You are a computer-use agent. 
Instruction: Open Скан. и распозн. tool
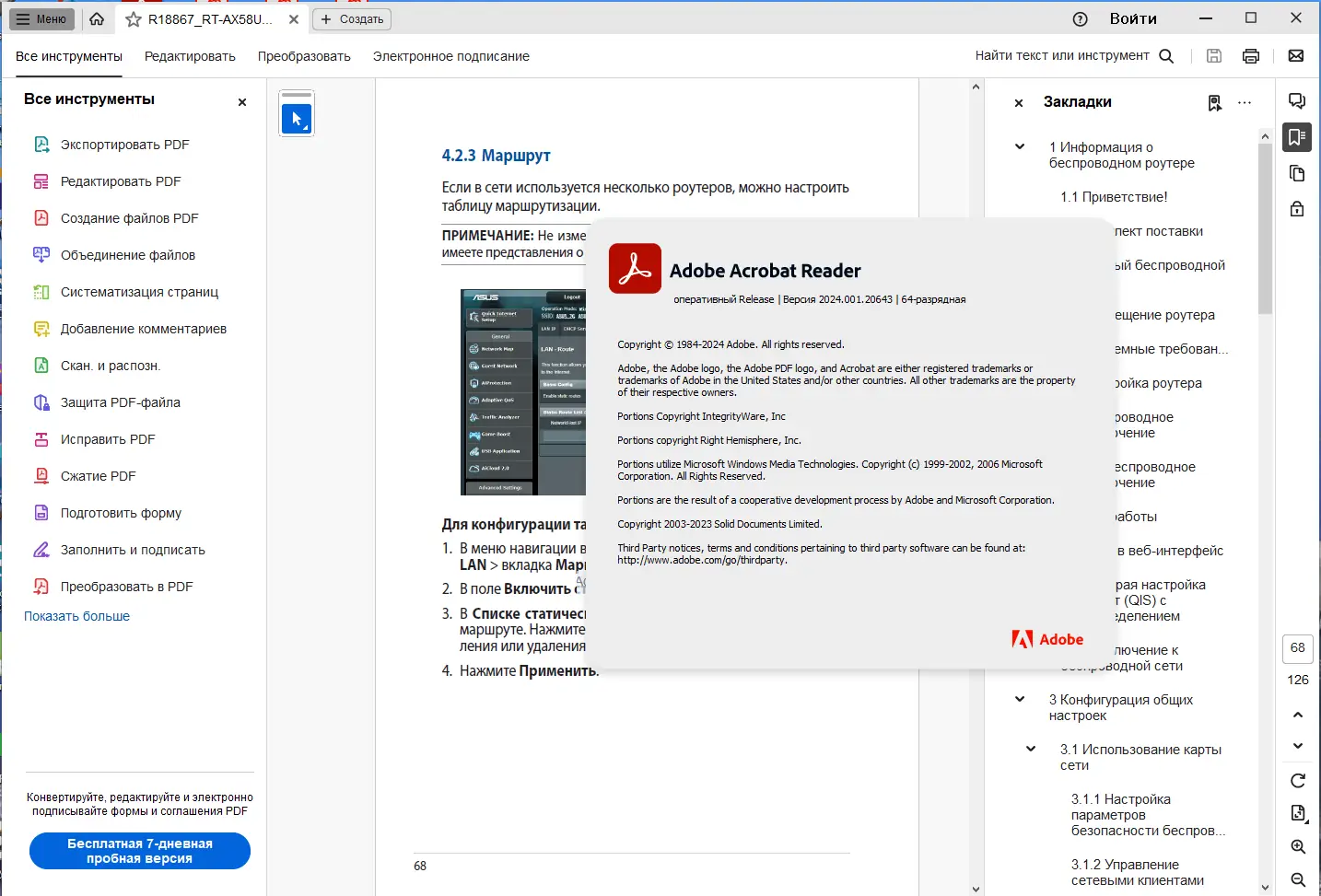coord(111,366)
